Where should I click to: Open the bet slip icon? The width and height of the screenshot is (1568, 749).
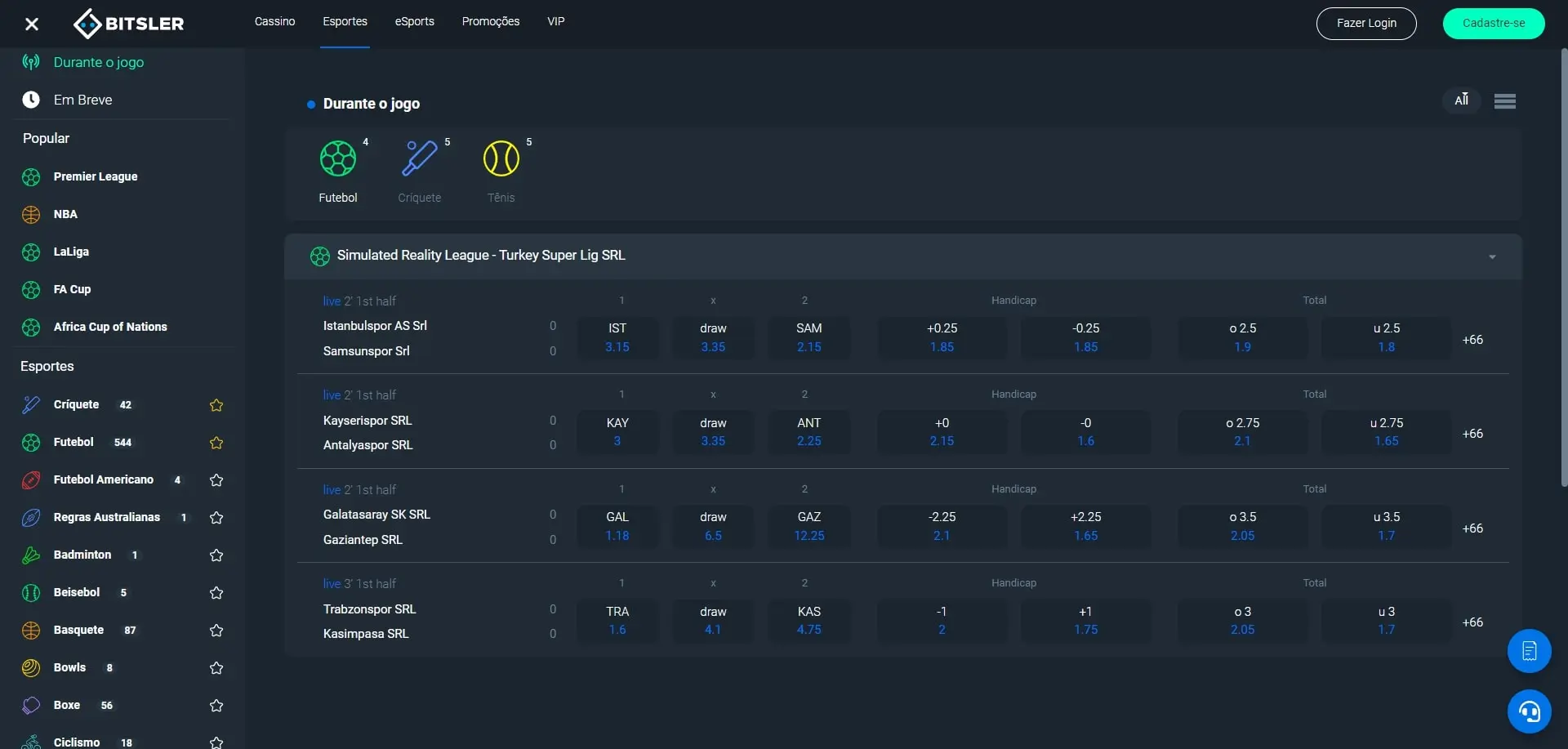coord(1529,651)
